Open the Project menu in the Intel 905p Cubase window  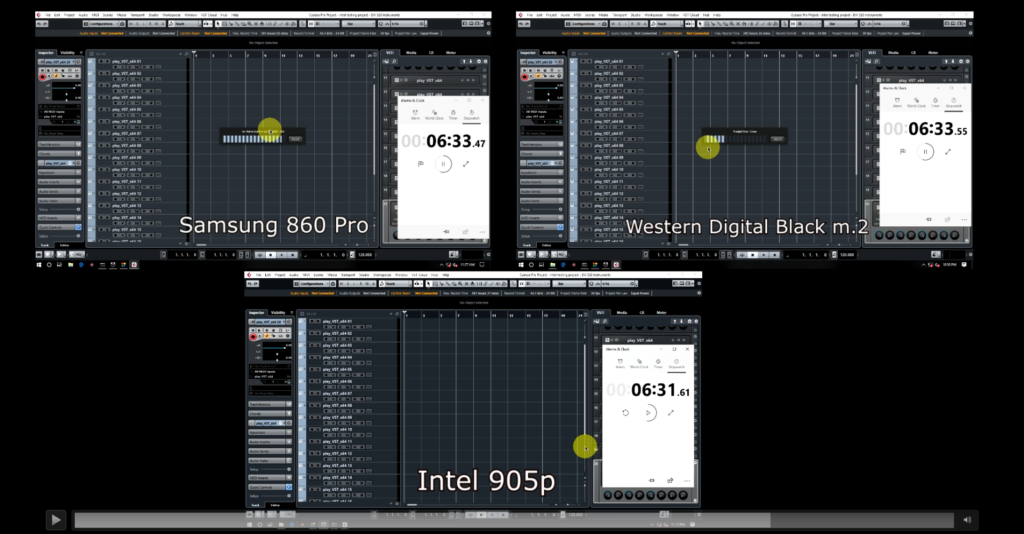point(280,275)
